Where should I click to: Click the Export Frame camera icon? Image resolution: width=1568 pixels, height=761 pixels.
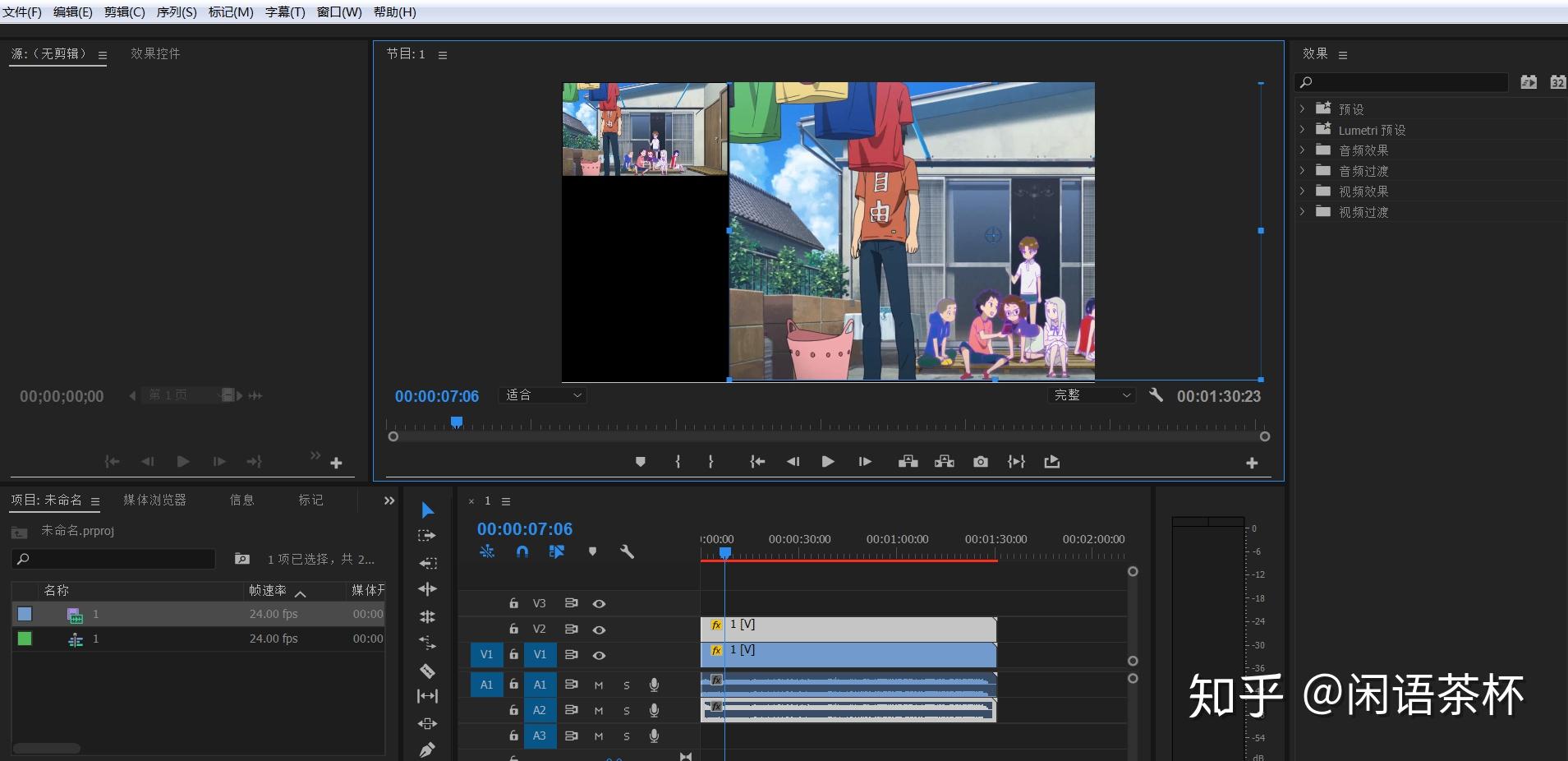[x=981, y=462]
